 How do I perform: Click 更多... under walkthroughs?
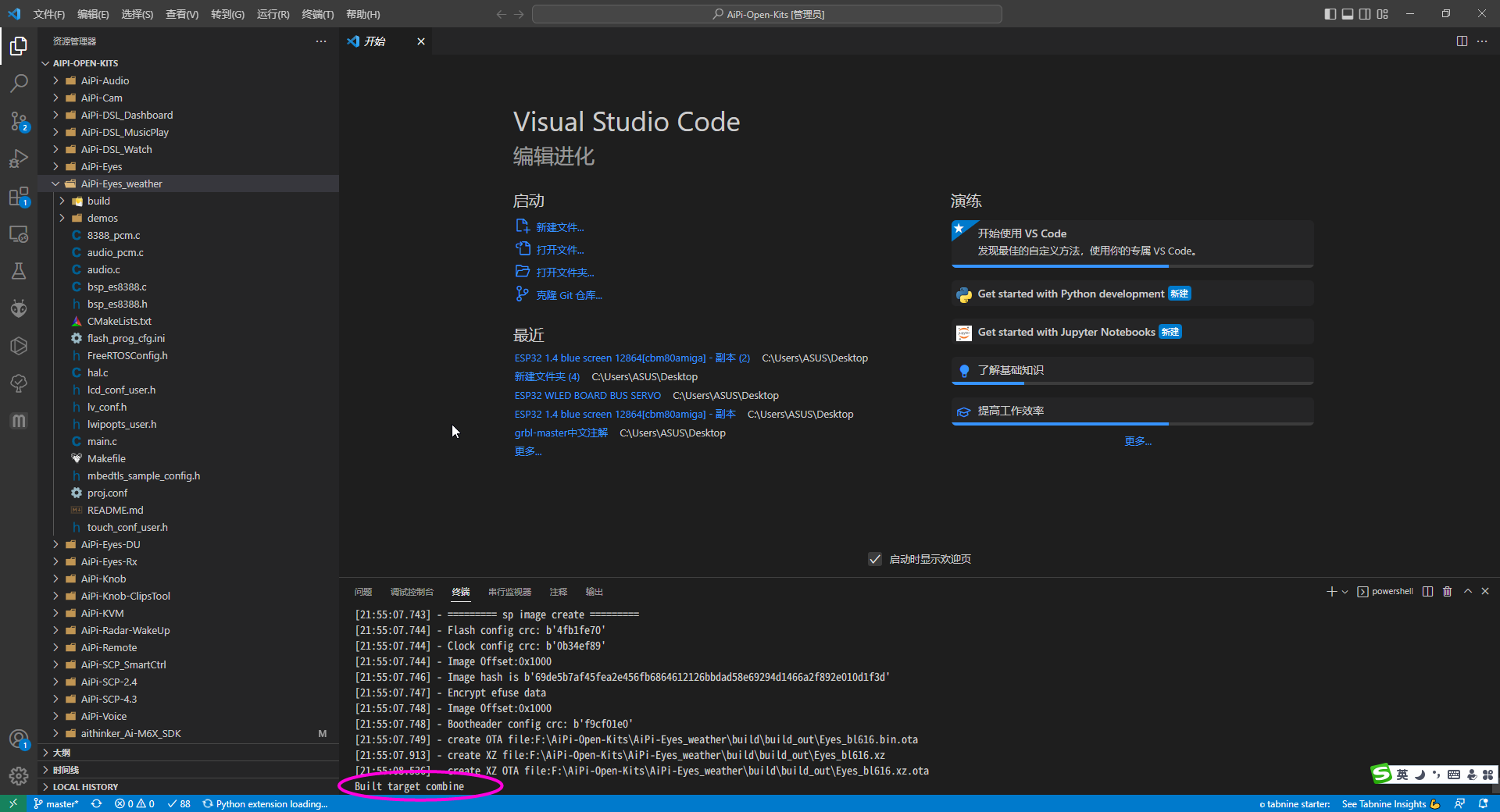[1137, 441]
